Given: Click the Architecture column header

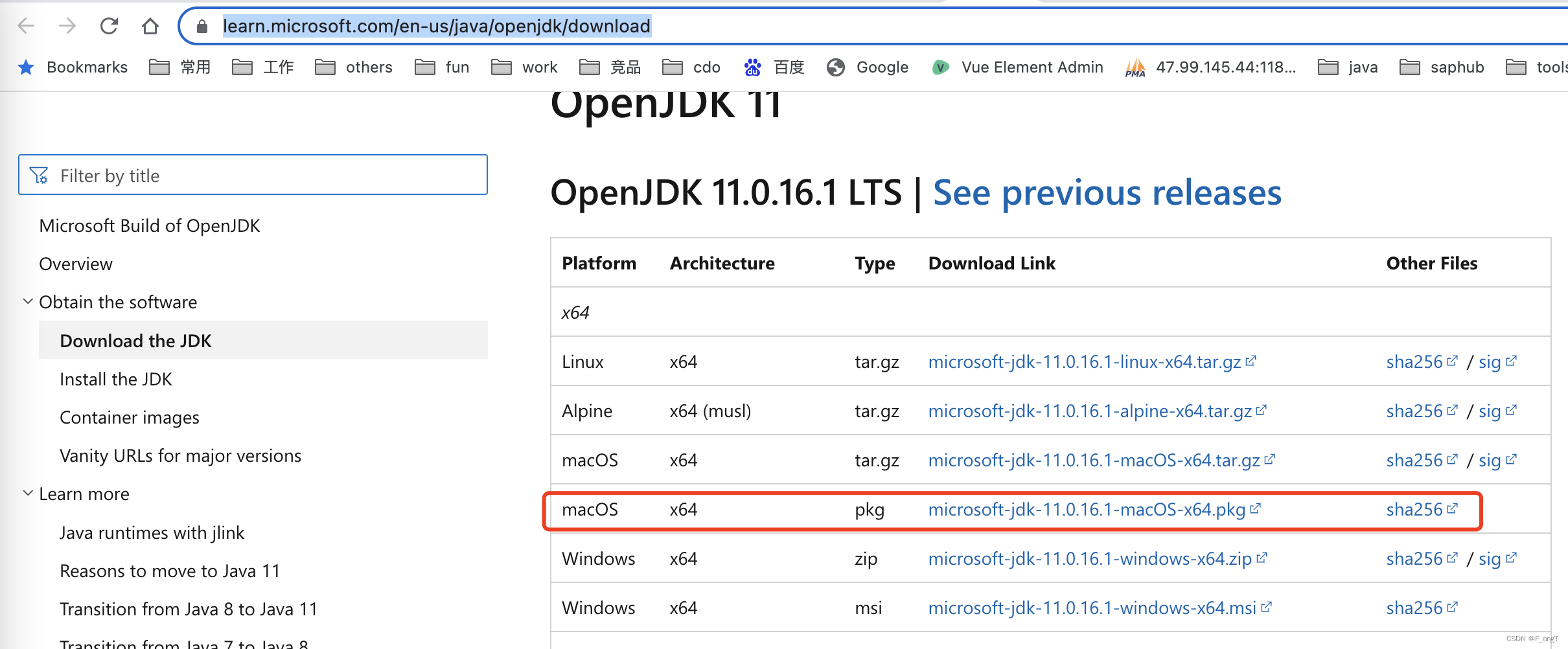Looking at the screenshot, I should 722,263.
